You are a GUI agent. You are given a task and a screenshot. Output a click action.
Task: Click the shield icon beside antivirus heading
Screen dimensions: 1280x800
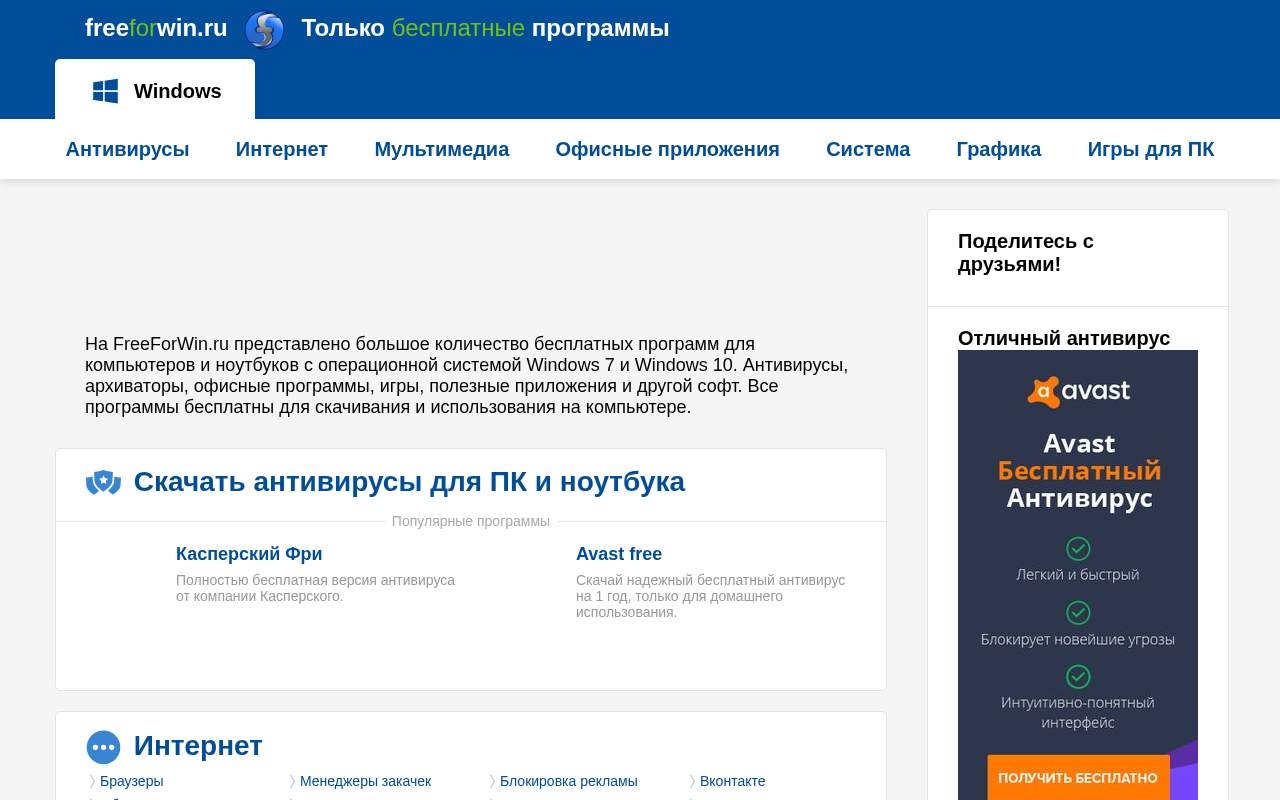[x=103, y=482]
